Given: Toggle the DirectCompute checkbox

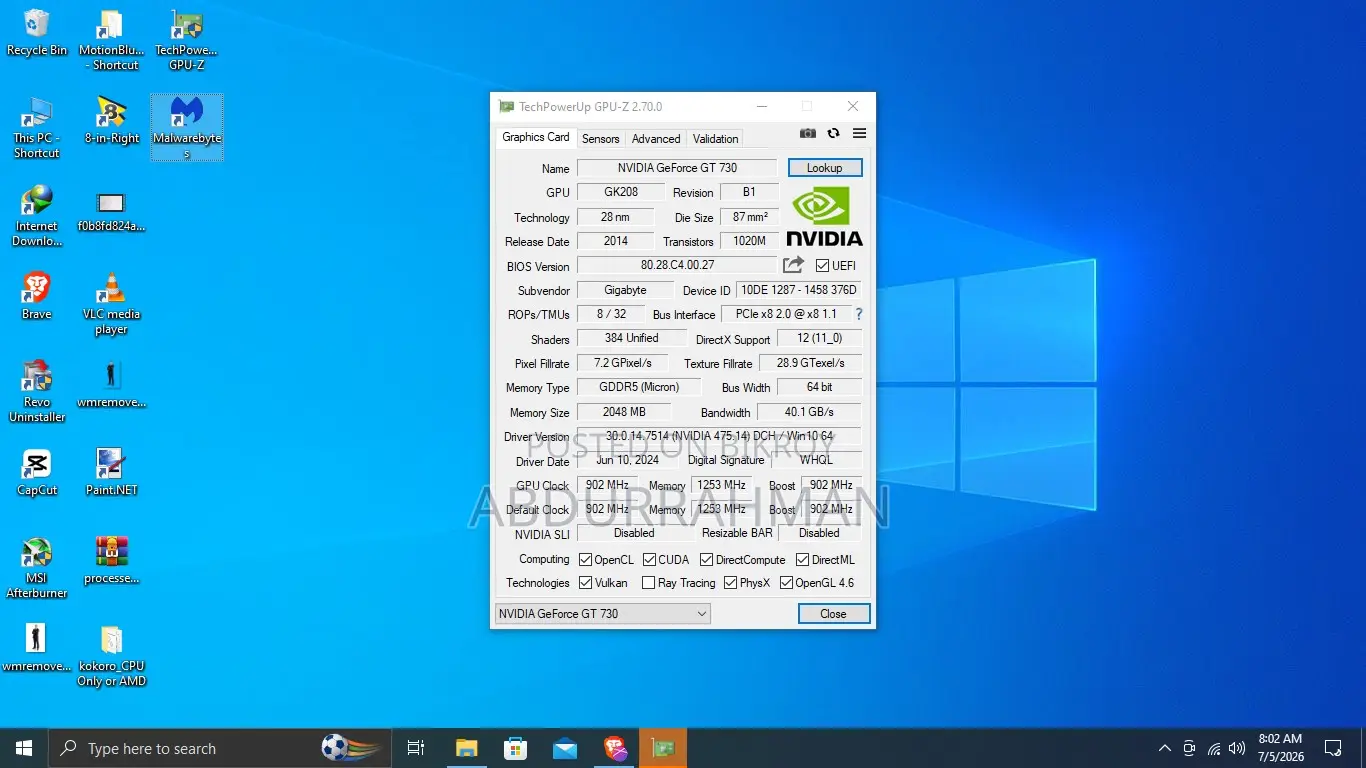Looking at the screenshot, I should pyautogui.click(x=706, y=560).
